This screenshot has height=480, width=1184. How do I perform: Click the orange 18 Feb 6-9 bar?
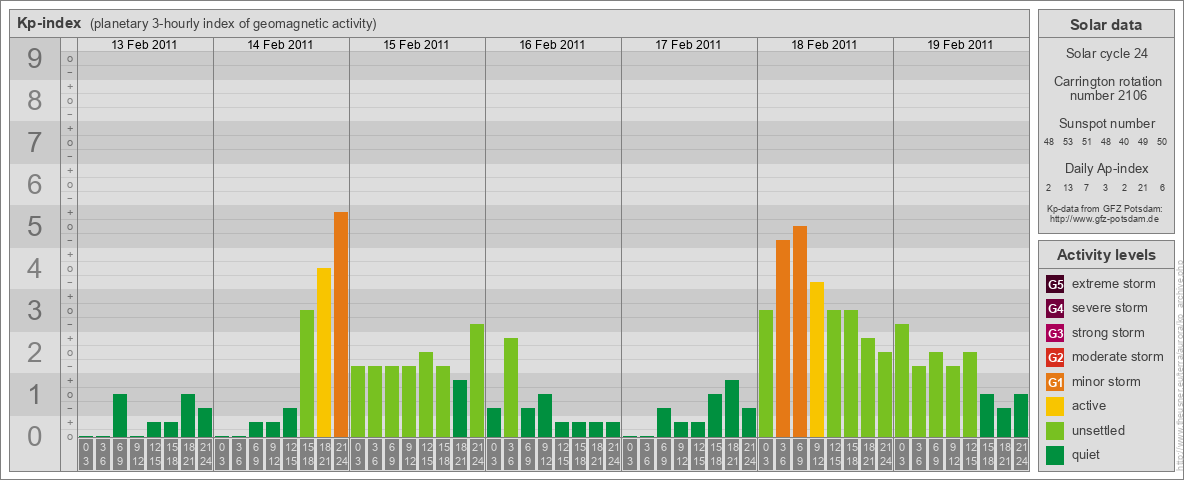tap(800, 331)
